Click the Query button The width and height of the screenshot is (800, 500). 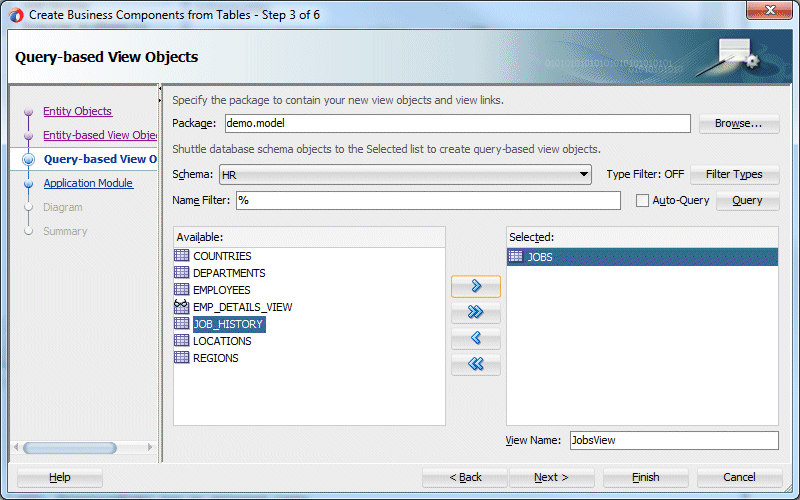click(x=747, y=201)
